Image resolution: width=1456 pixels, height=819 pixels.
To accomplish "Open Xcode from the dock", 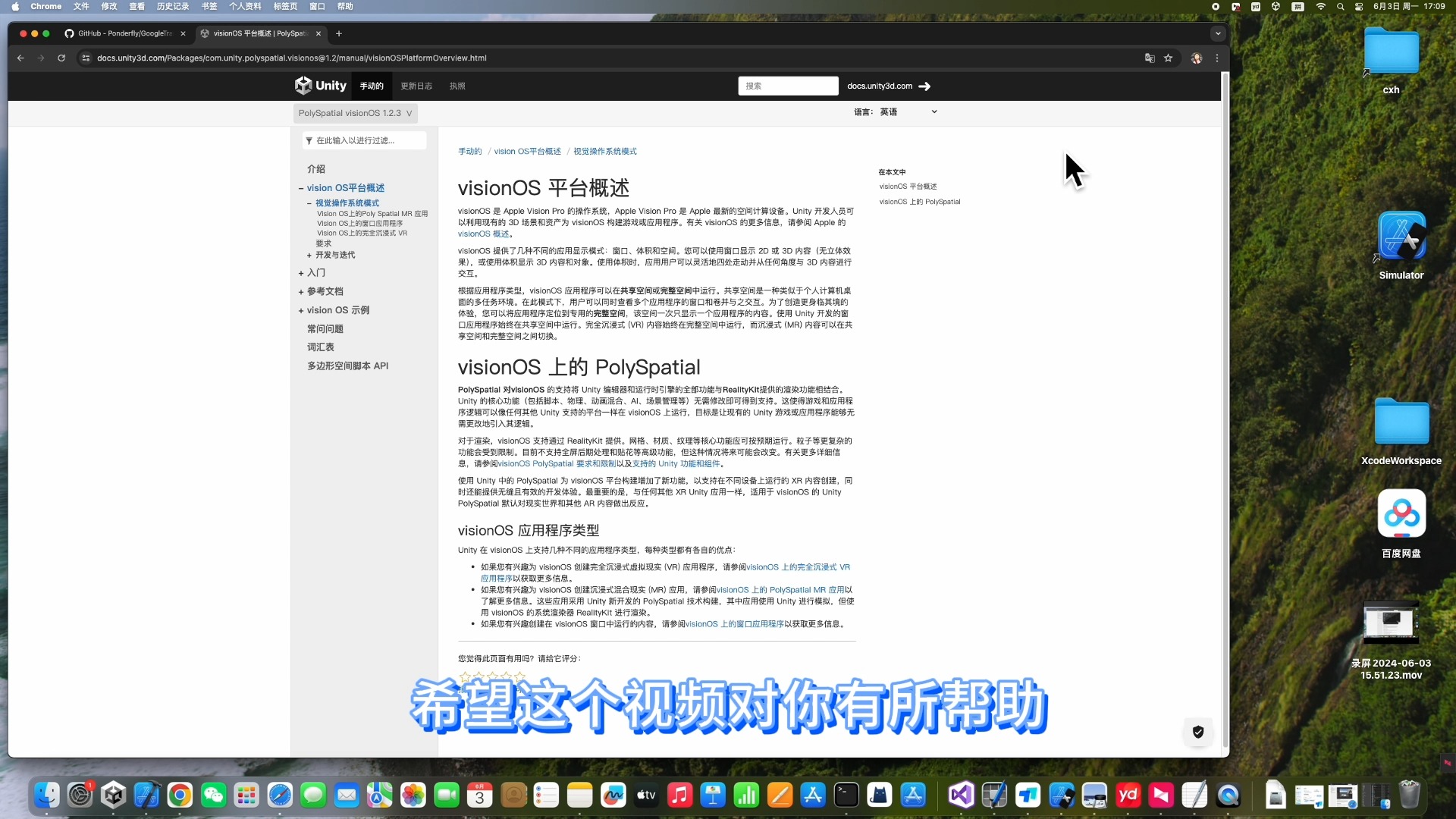I will [146, 795].
